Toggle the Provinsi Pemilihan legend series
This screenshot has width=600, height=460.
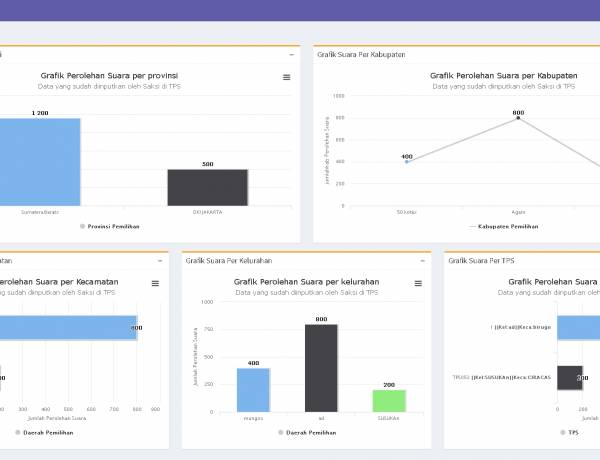coord(112,227)
